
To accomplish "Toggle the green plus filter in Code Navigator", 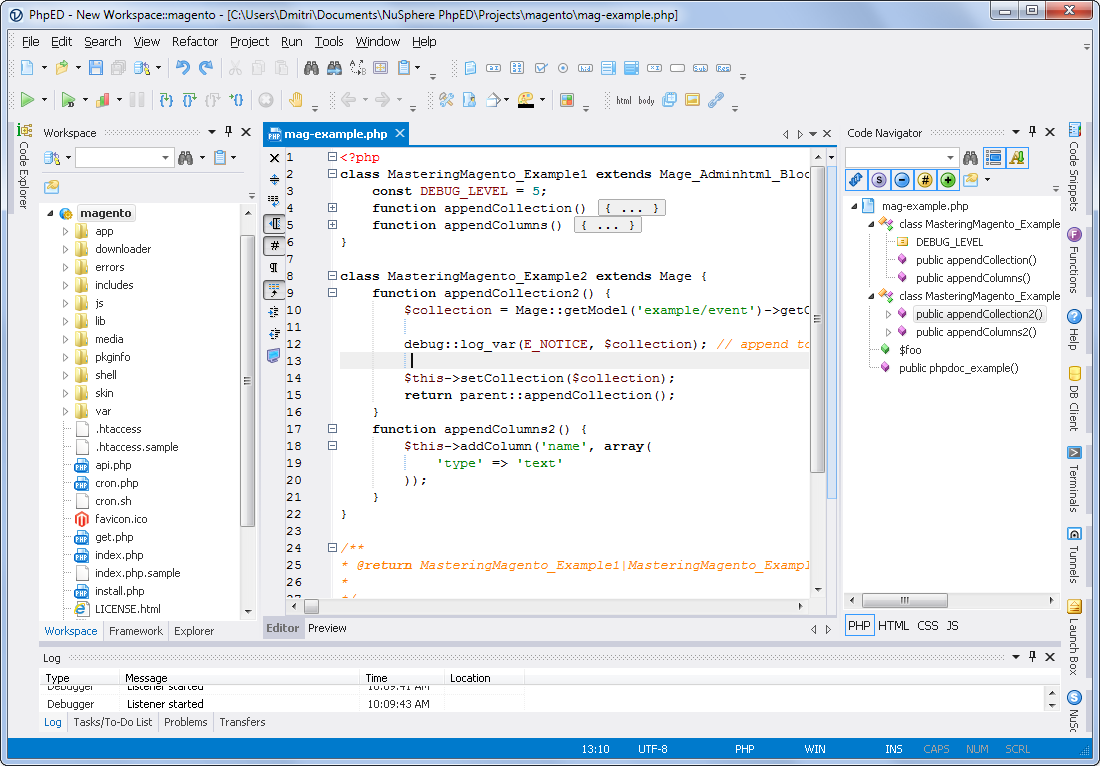I will (948, 180).
